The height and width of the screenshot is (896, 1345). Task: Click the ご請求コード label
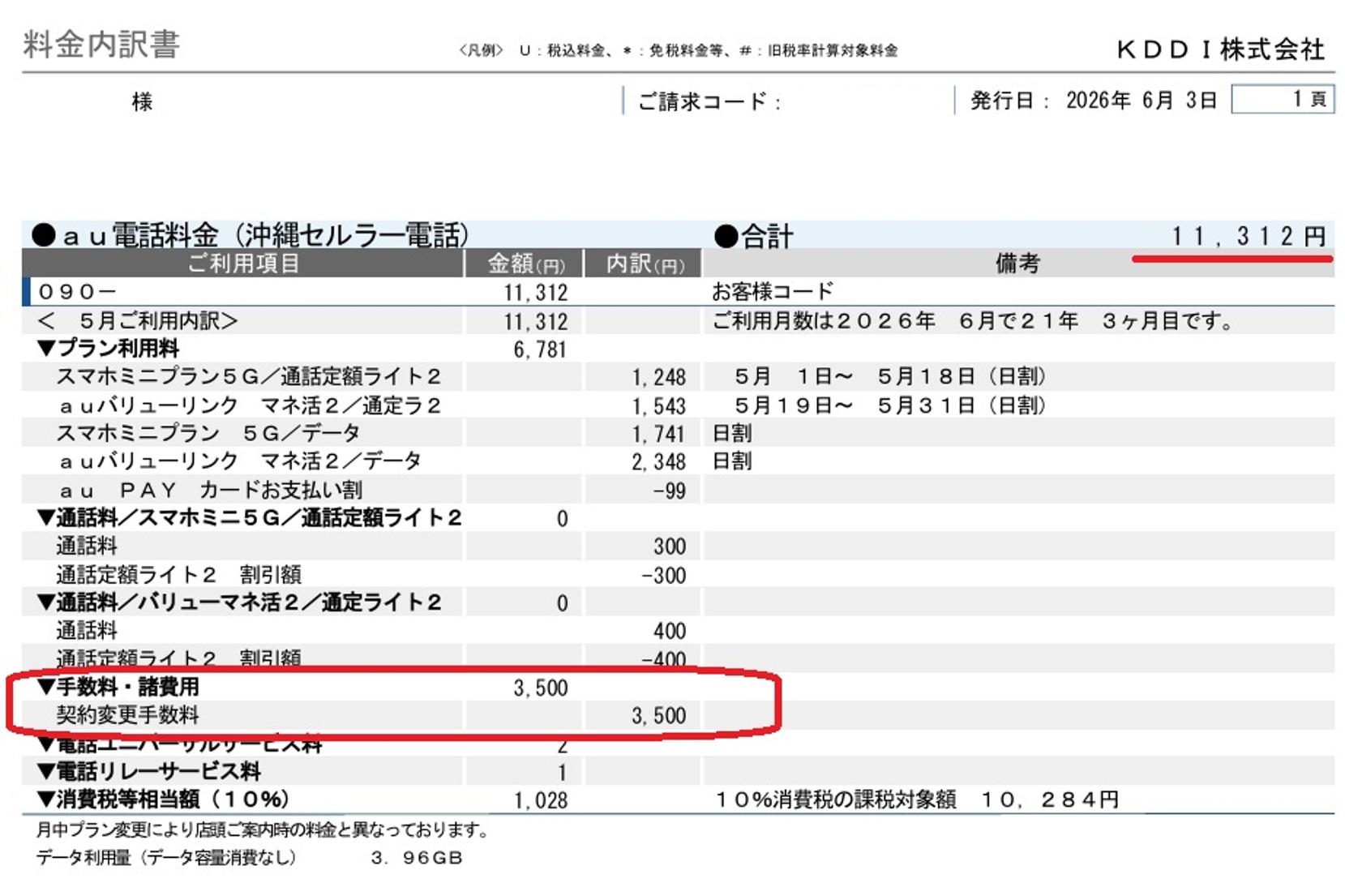[709, 101]
